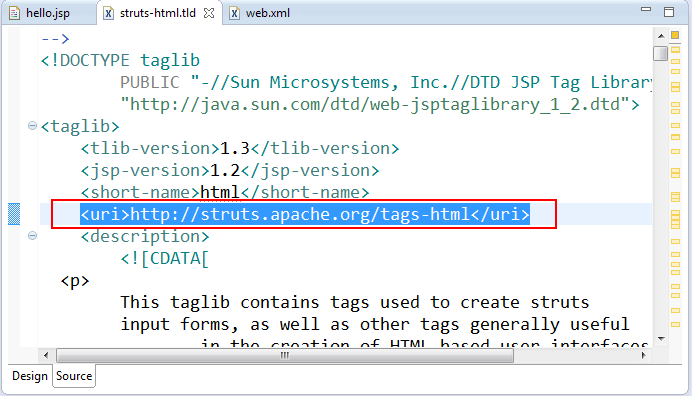Click the 'input forms, as well as' line
This screenshot has height=396, width=692.
click(375, 324)
